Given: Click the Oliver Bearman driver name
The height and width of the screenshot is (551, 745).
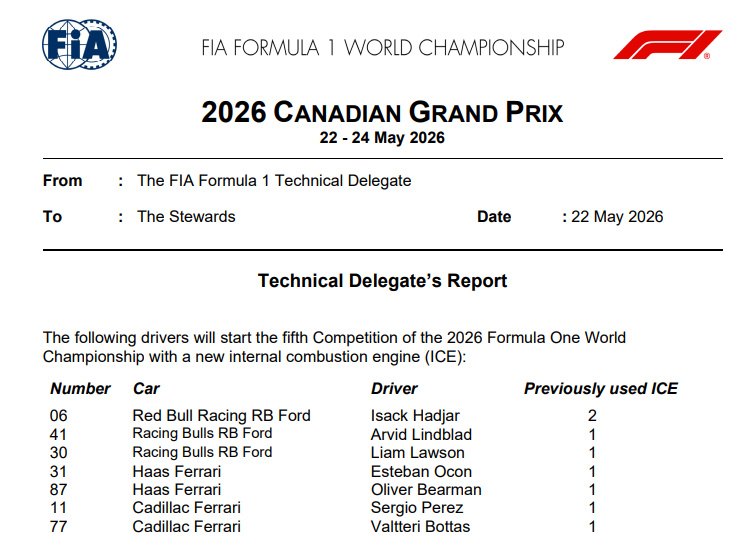Looking at the screenshot, I should pyautogui.click(x=426, y=490).
